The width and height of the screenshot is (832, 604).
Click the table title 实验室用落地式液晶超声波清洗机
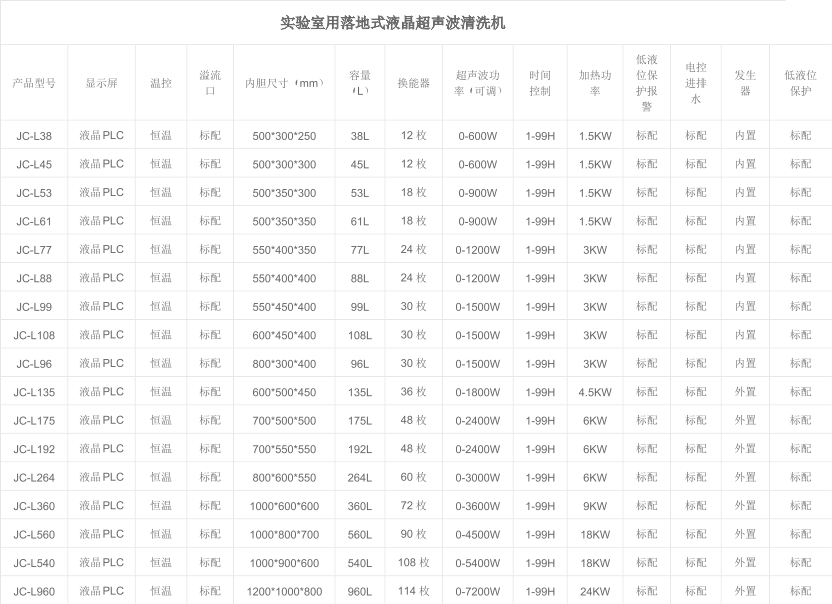click(393, 23)
